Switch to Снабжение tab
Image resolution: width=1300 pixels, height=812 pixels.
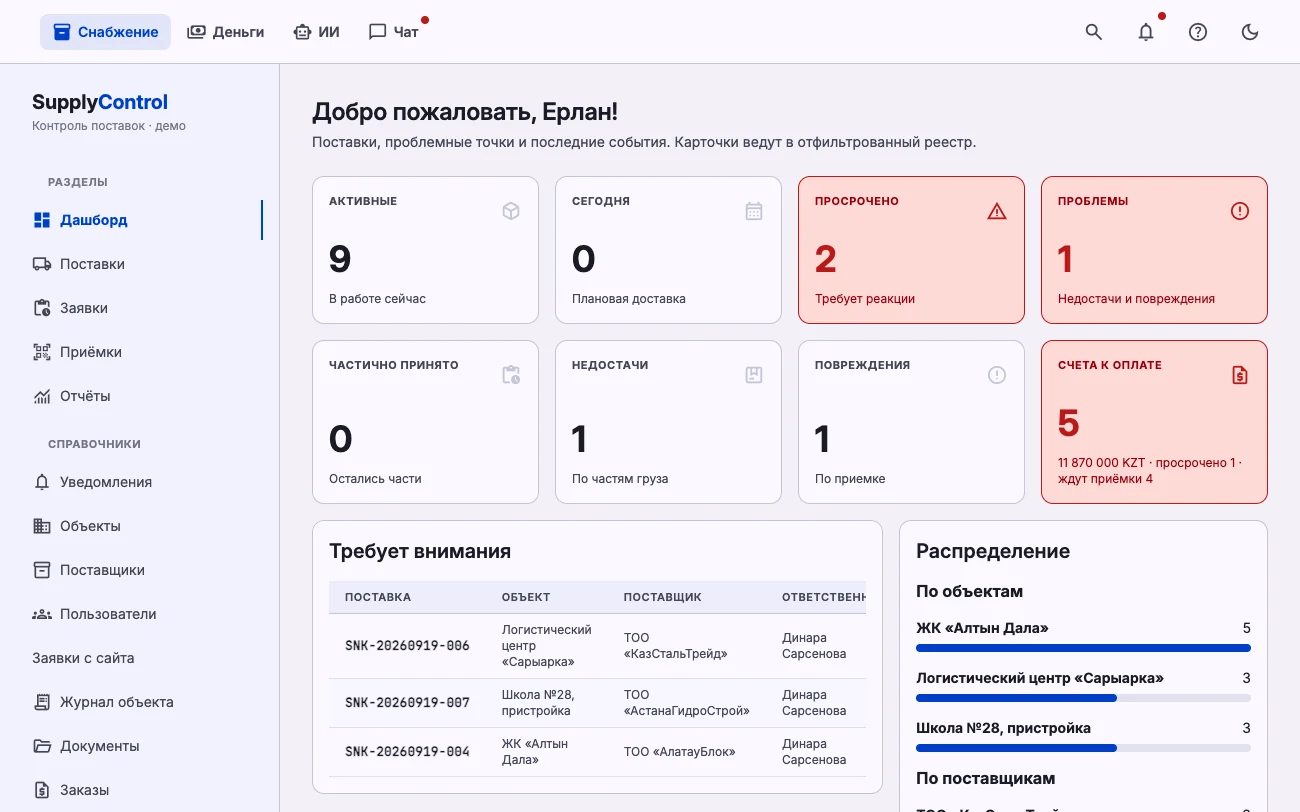point(105,32)
